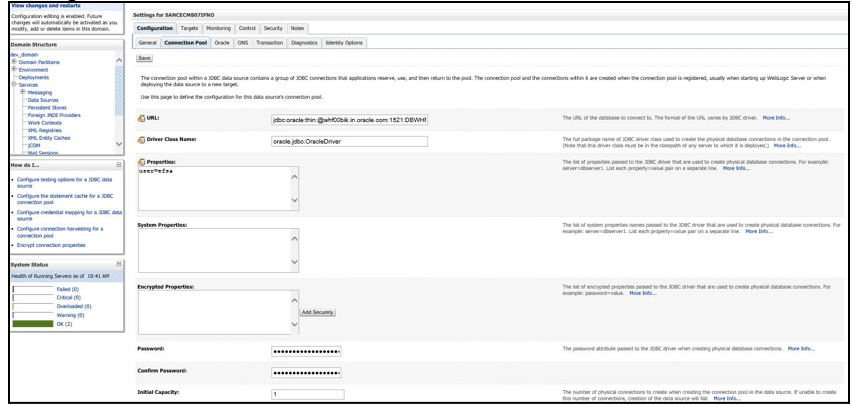Click the restart-required icon beside URL label
Image resolution: width=852 pixels, height=406 pixels.
coord(141,118)
